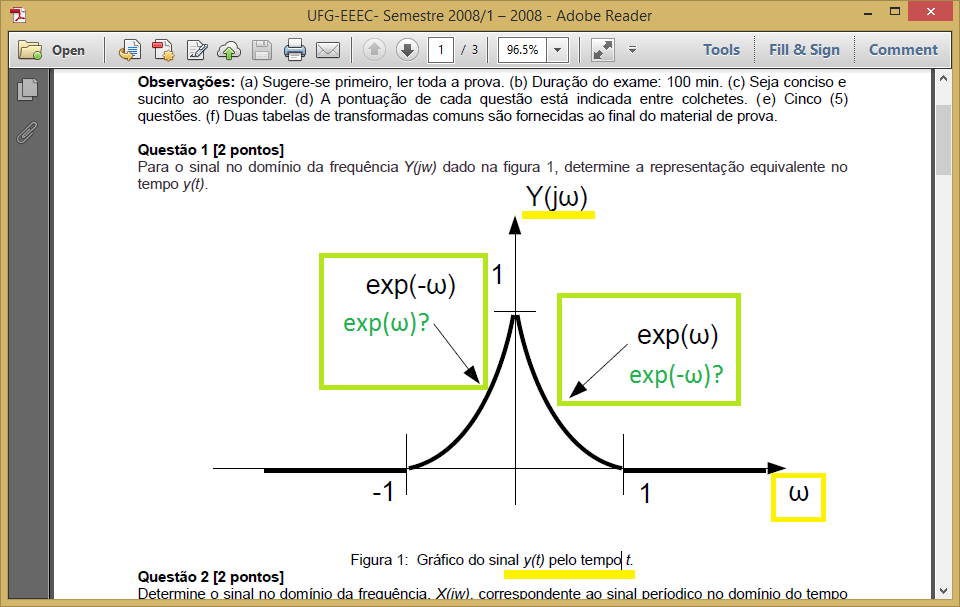Click the Y(jω) axis label
The height and width of the screenshot is (607, 960).
tap(557, 197)
